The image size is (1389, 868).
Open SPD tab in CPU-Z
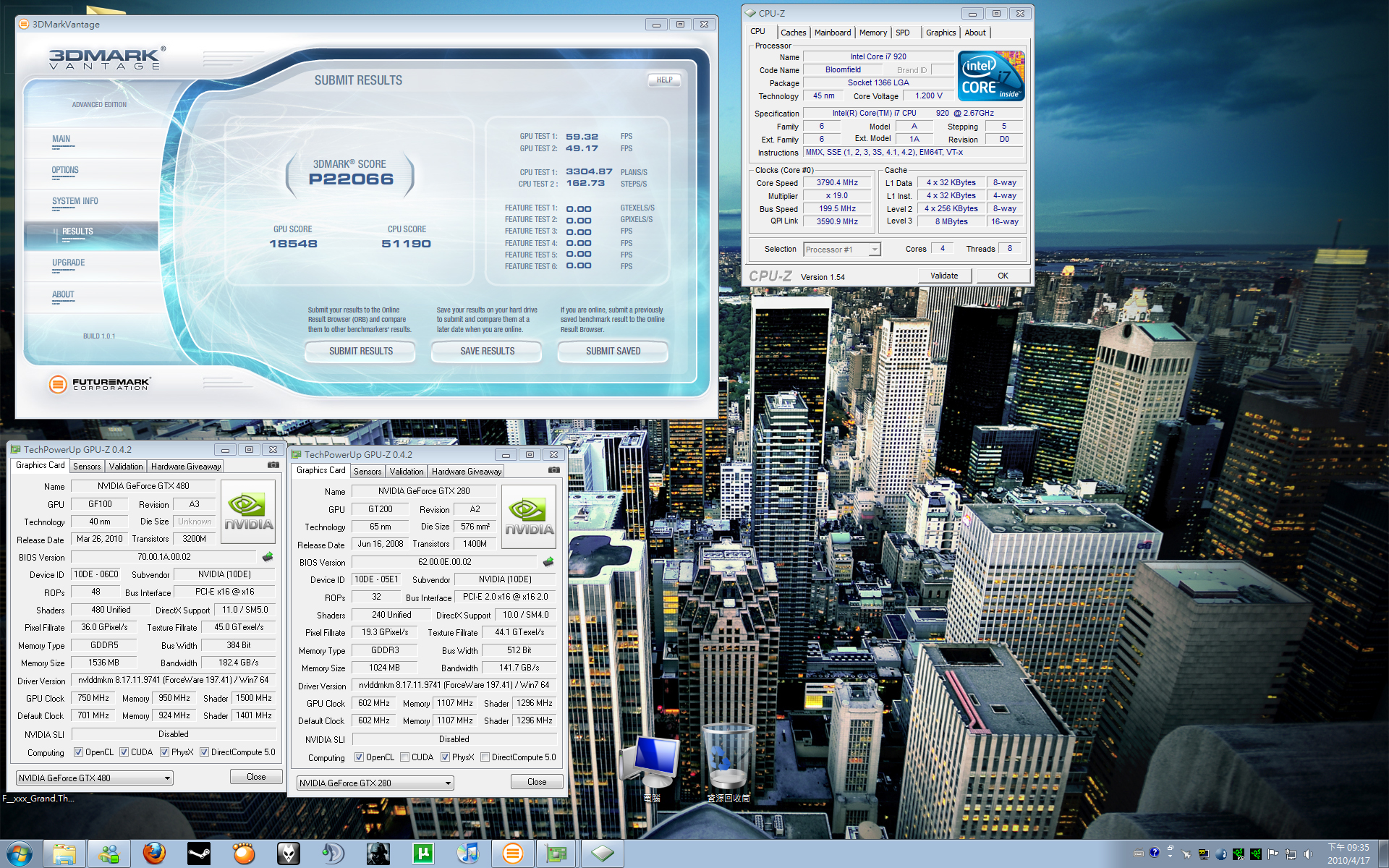903,33
